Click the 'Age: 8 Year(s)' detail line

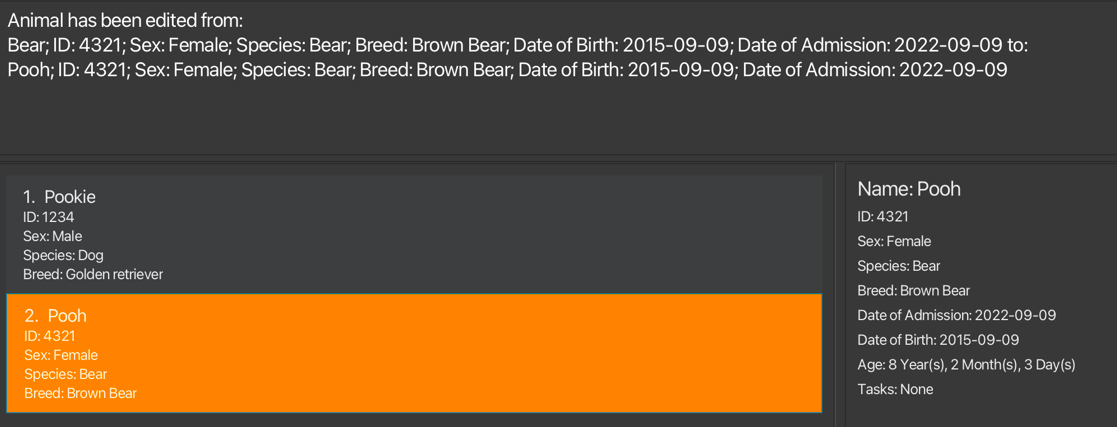(x=966, y=364)
